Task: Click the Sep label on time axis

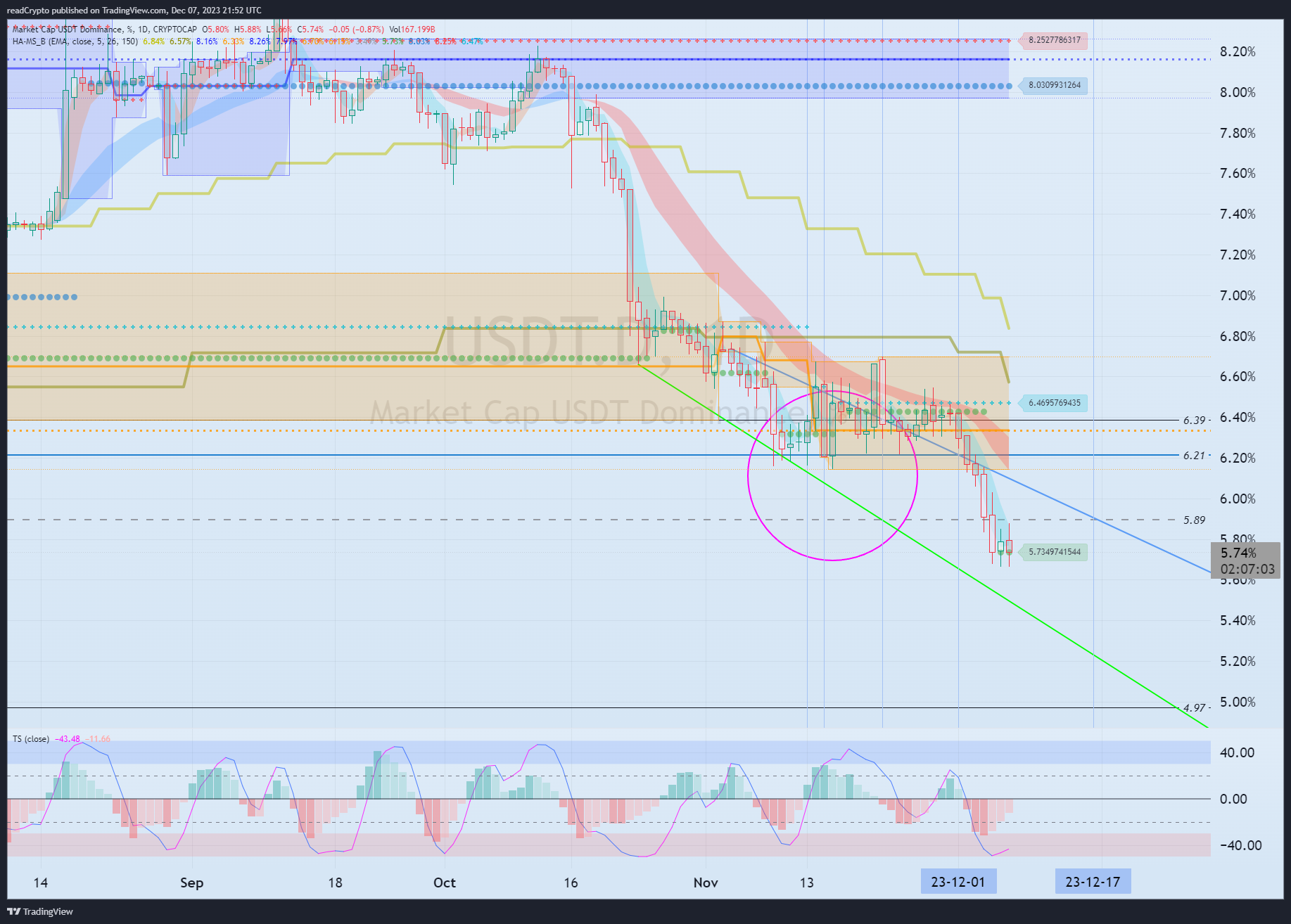Action: point(191,883)
